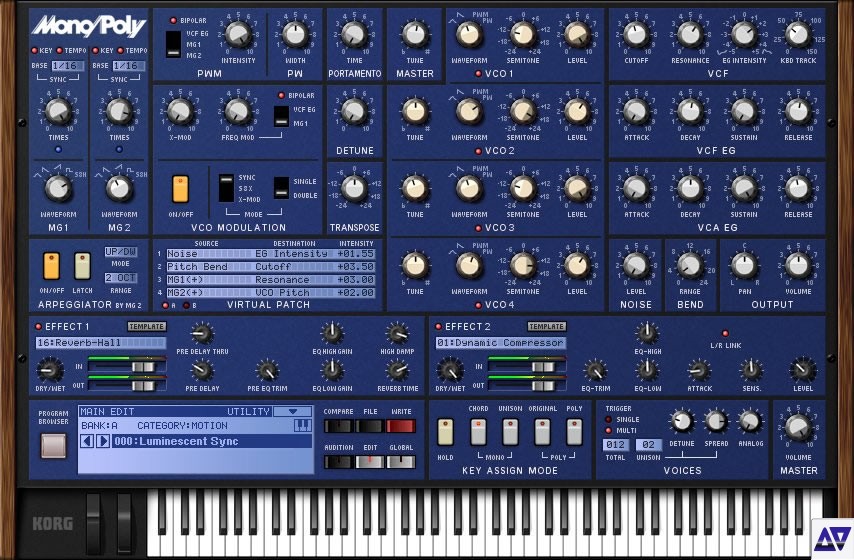Click the Noise Level knob

click(636, 265)
